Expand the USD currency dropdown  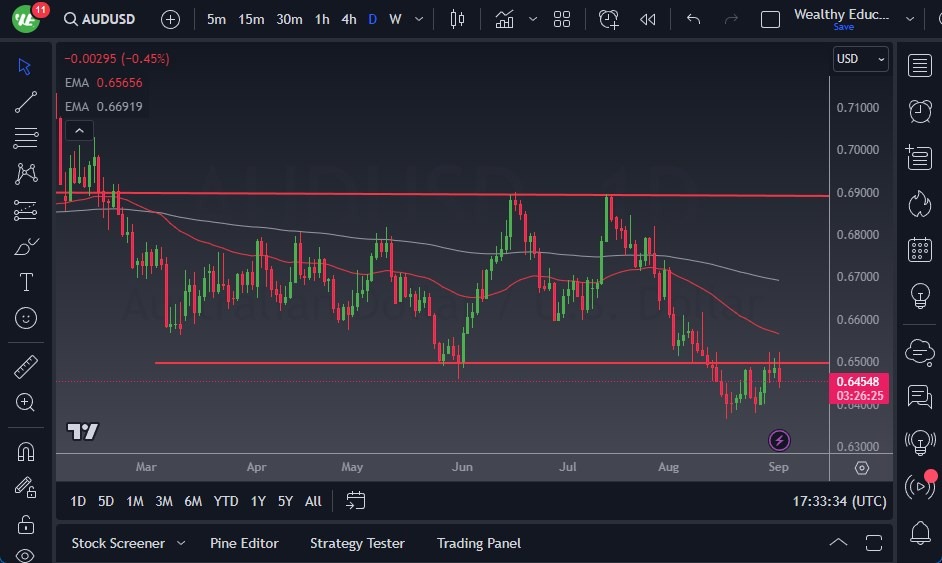(x=860, y=59)
